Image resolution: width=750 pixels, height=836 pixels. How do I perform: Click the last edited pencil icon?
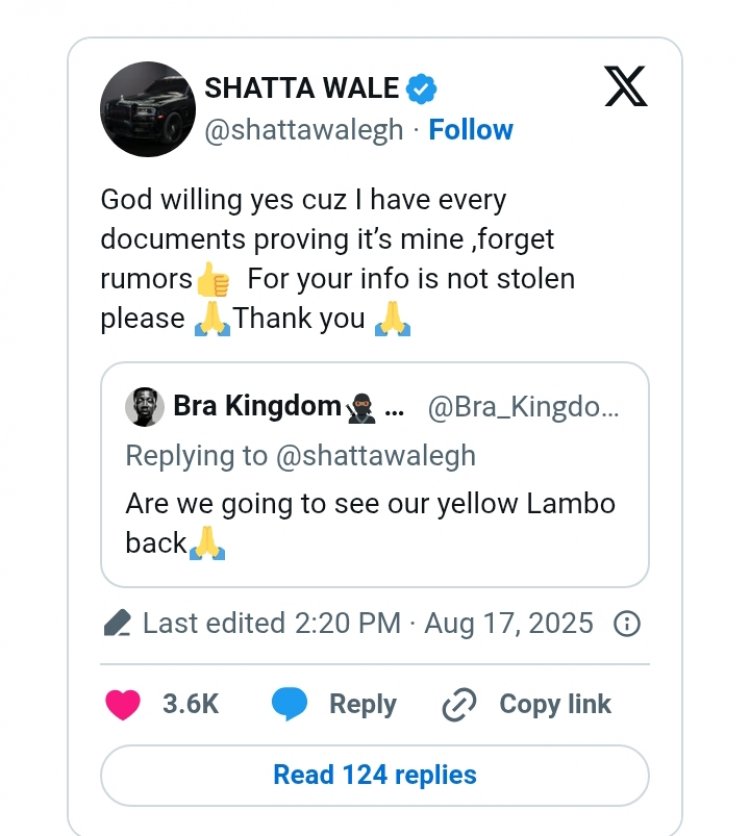click(117, 624)
